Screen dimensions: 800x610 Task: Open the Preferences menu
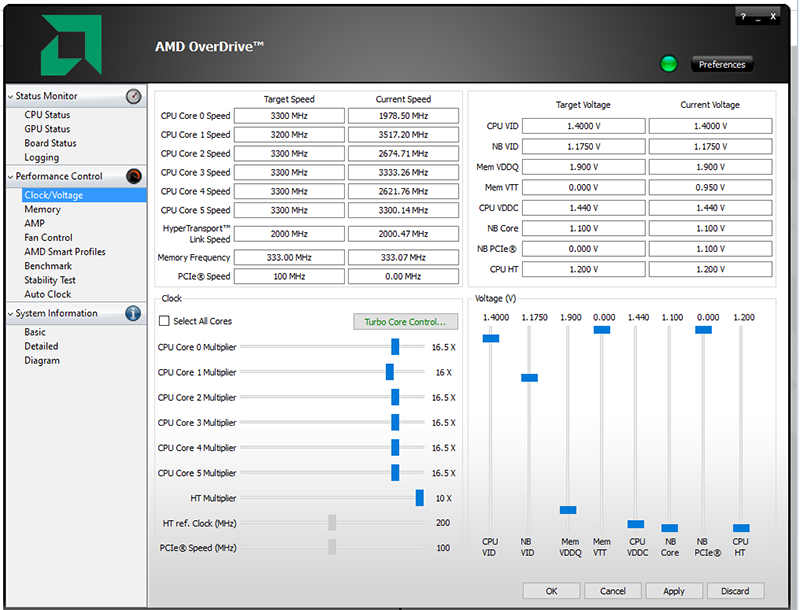click(722, 65)
